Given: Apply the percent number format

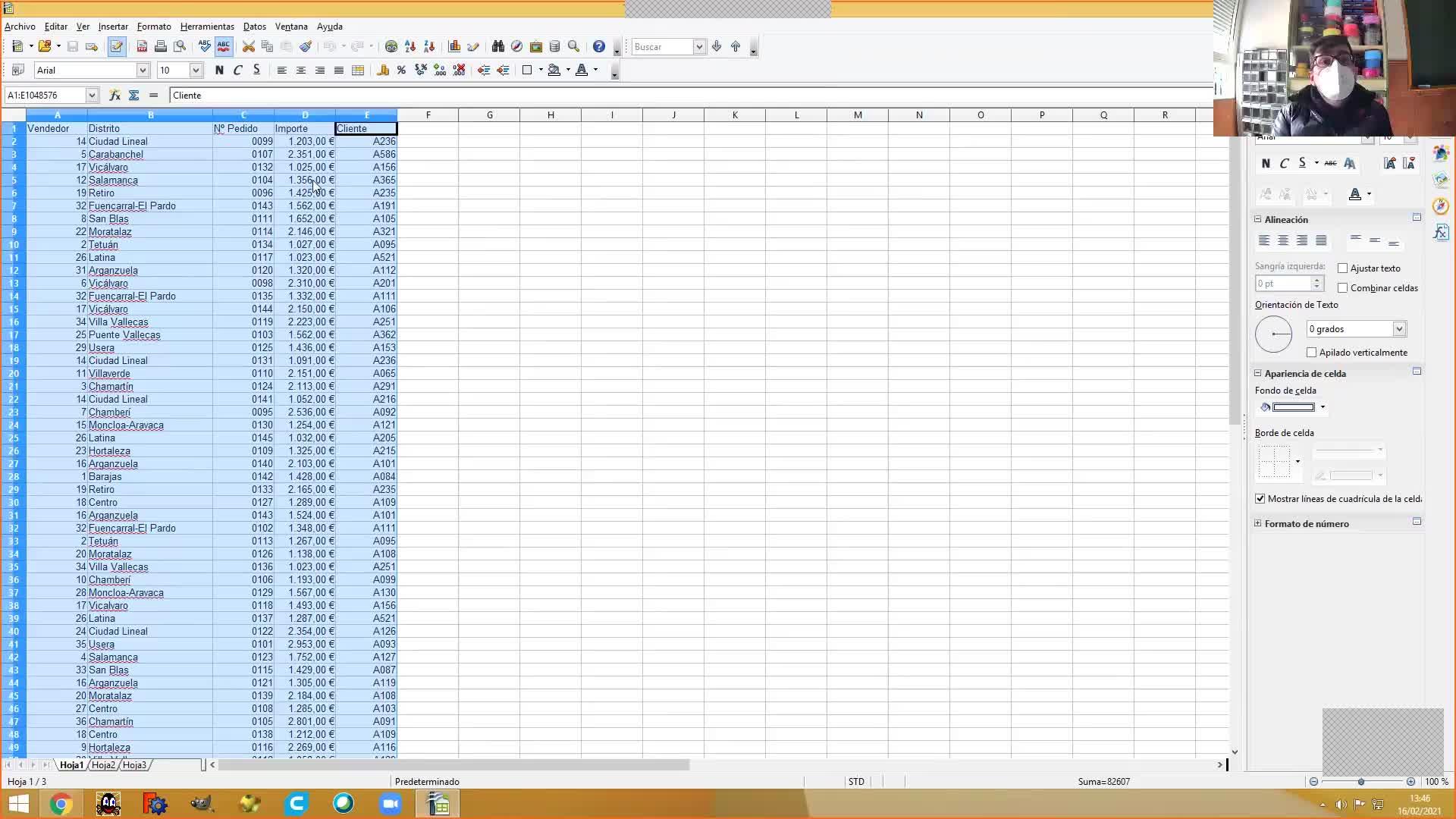Looking at the screenshot, I should 401,71.
